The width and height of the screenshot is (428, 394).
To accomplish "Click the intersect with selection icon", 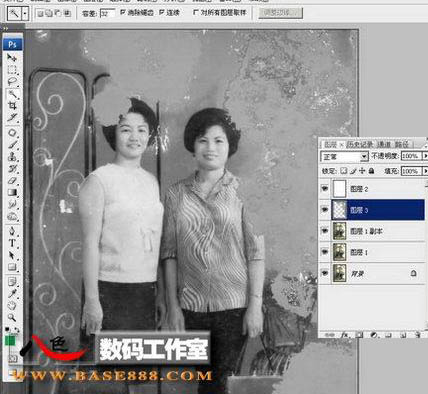I will click(x=67, y=13).
